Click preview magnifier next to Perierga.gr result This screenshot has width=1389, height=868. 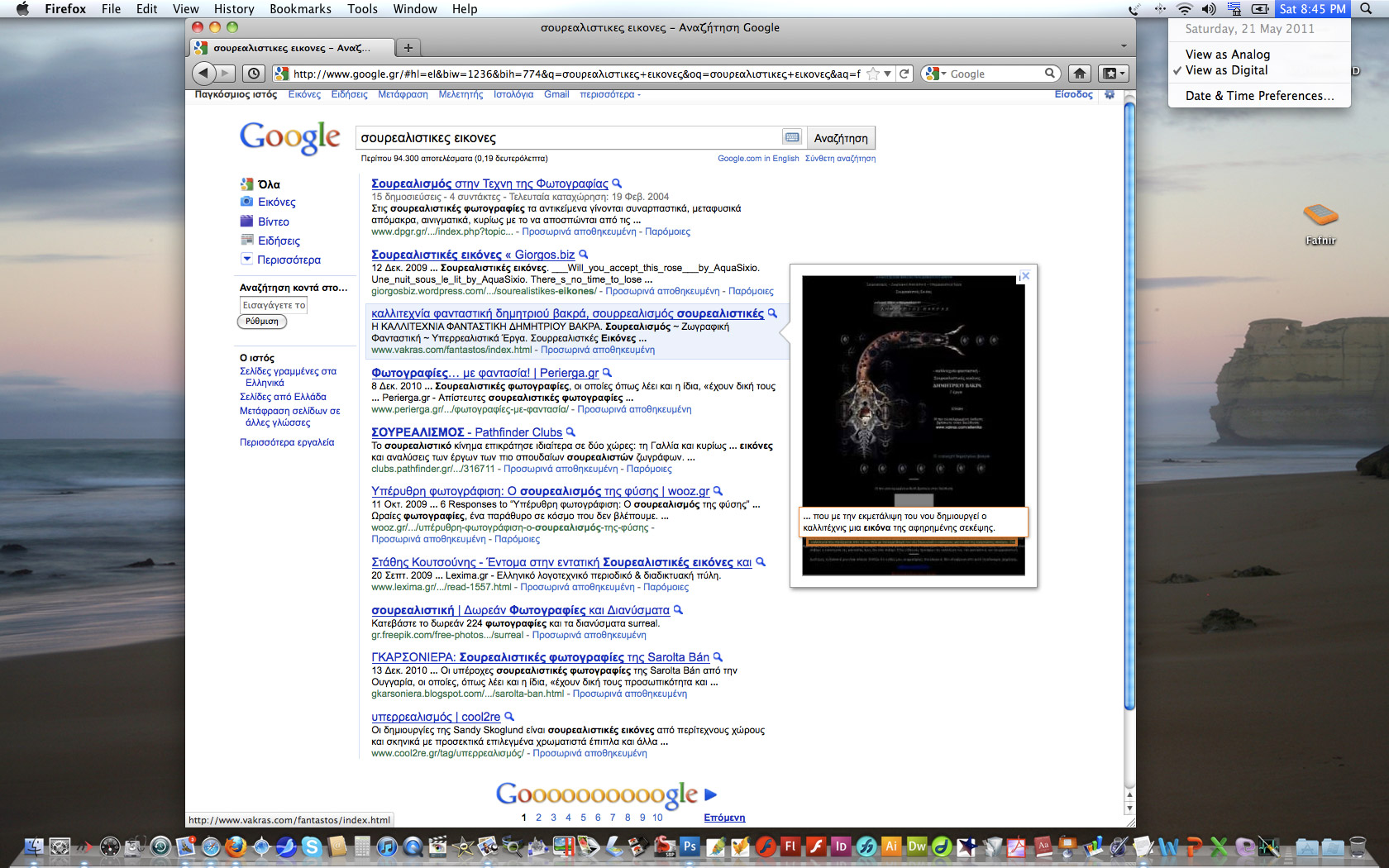click(607, 373)
